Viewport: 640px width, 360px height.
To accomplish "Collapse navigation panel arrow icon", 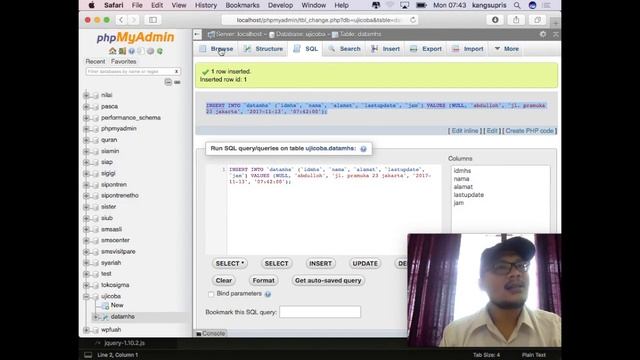I will [197, 34].
